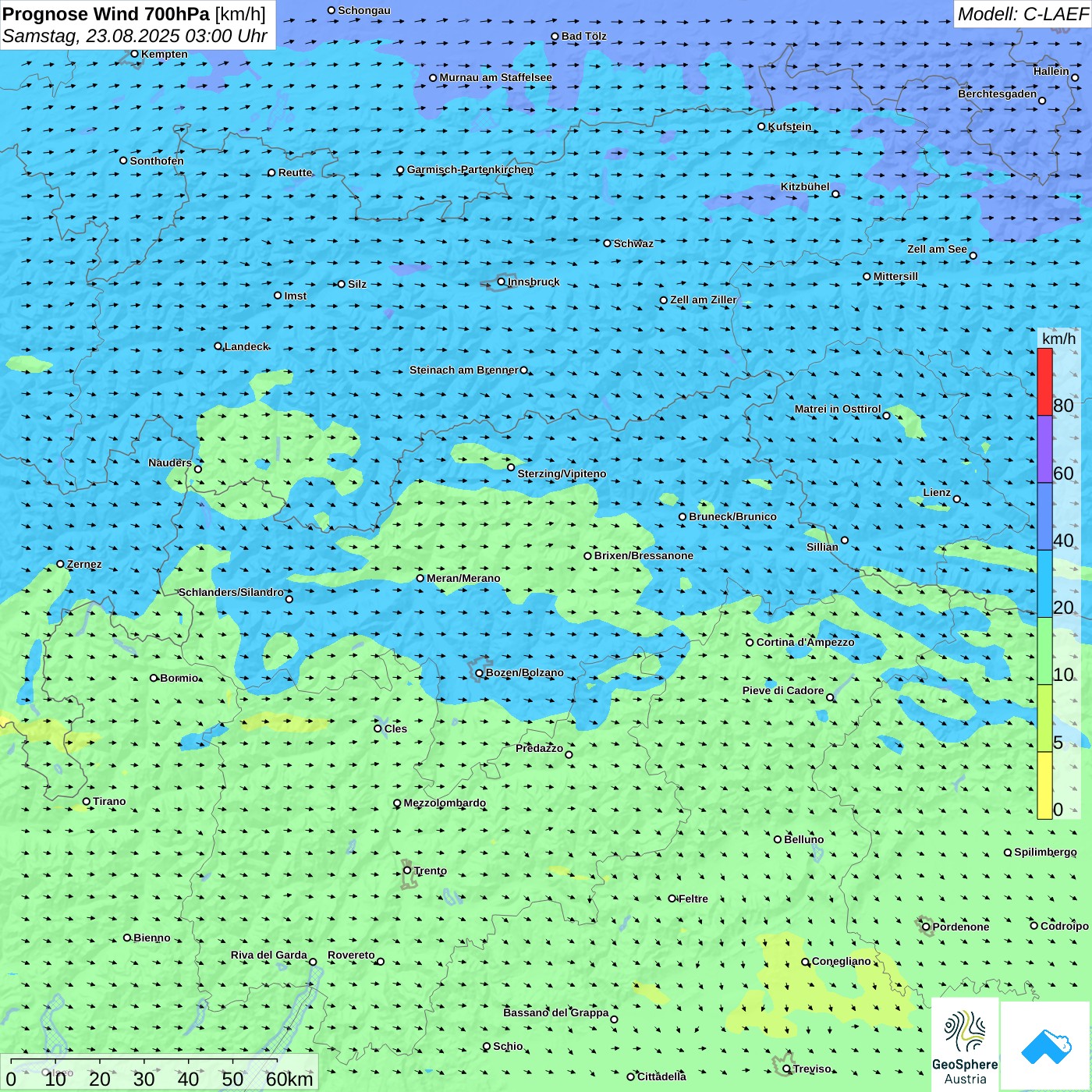
Task: Click the Bozen/Bolzano city marker
Action: 479,673
